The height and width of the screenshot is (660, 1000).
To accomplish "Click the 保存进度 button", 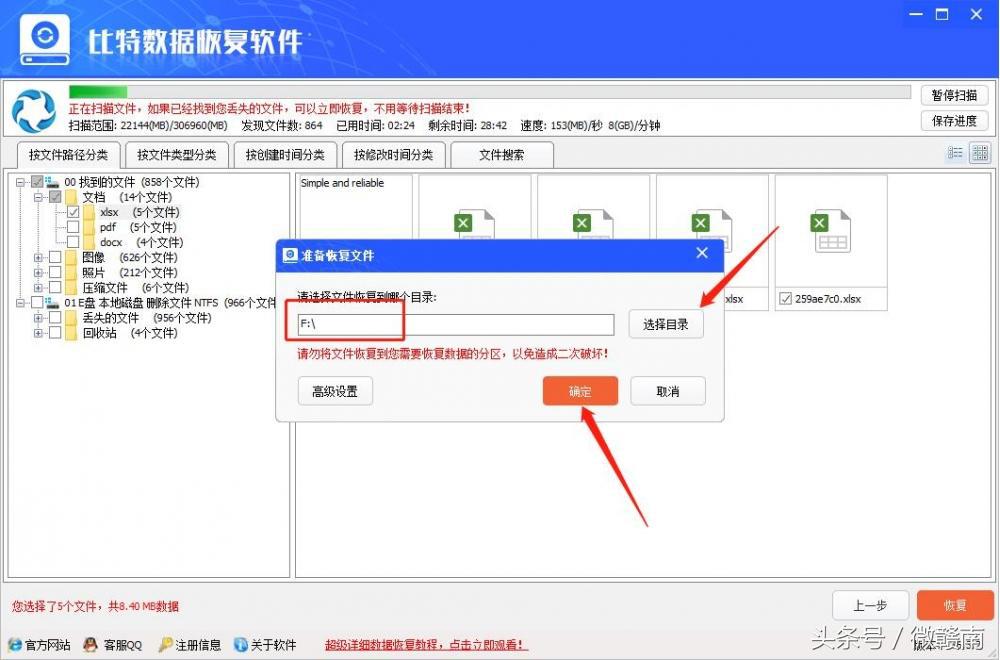I will point(954,121).
